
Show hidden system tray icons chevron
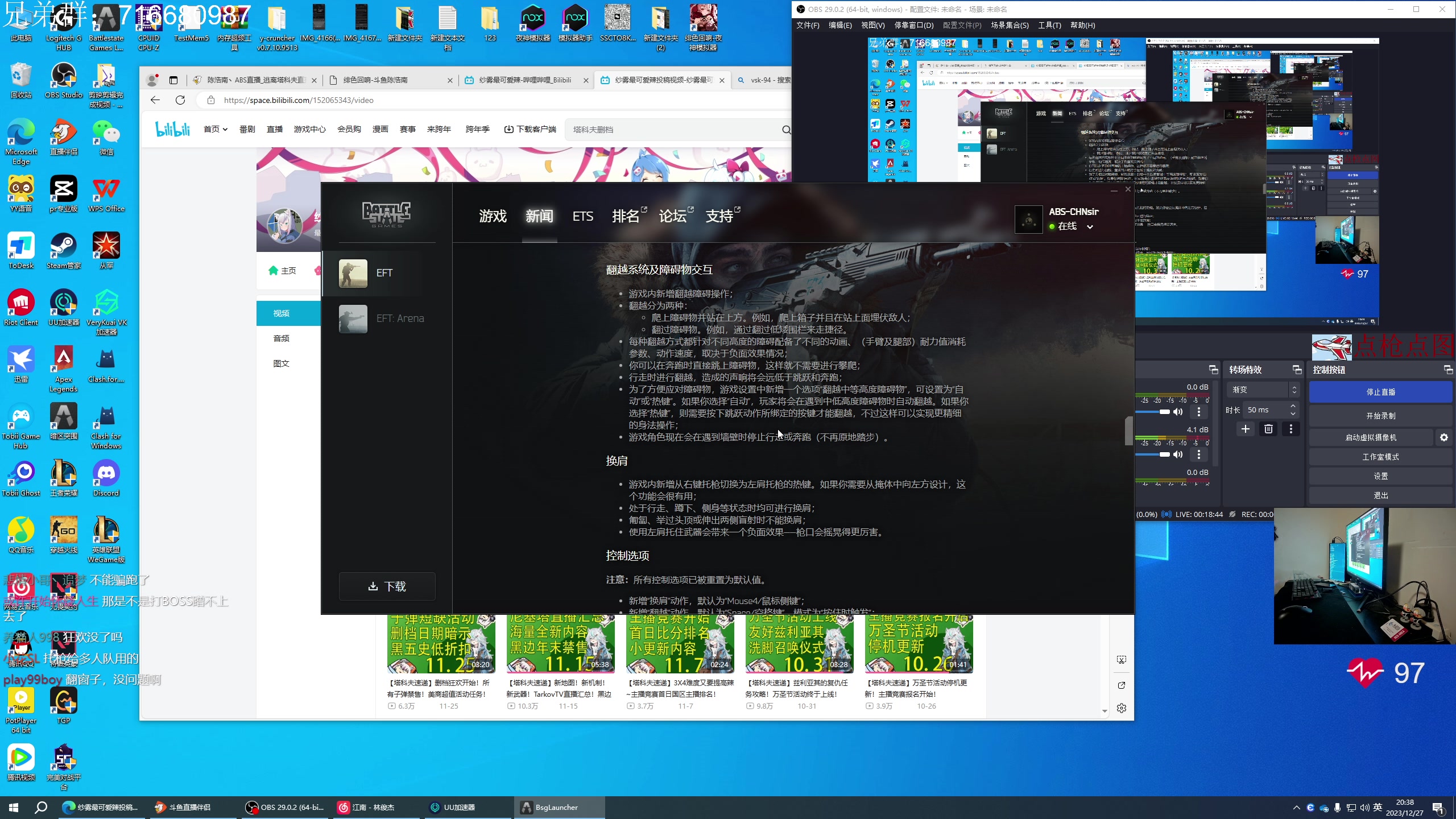pyautogui.click(x=1297, y=807)
